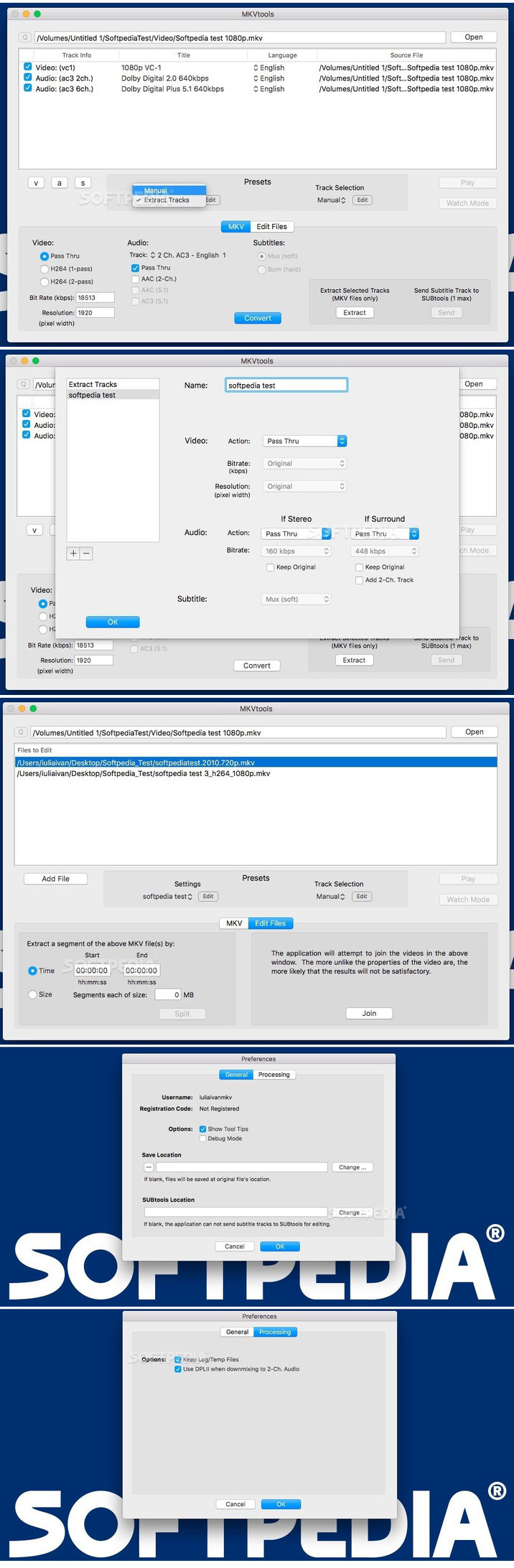Viewport: 514px width, 1568px height.
Task: Click the 'v' video tracks button beside 'a'
Action: tap(37, 183)
